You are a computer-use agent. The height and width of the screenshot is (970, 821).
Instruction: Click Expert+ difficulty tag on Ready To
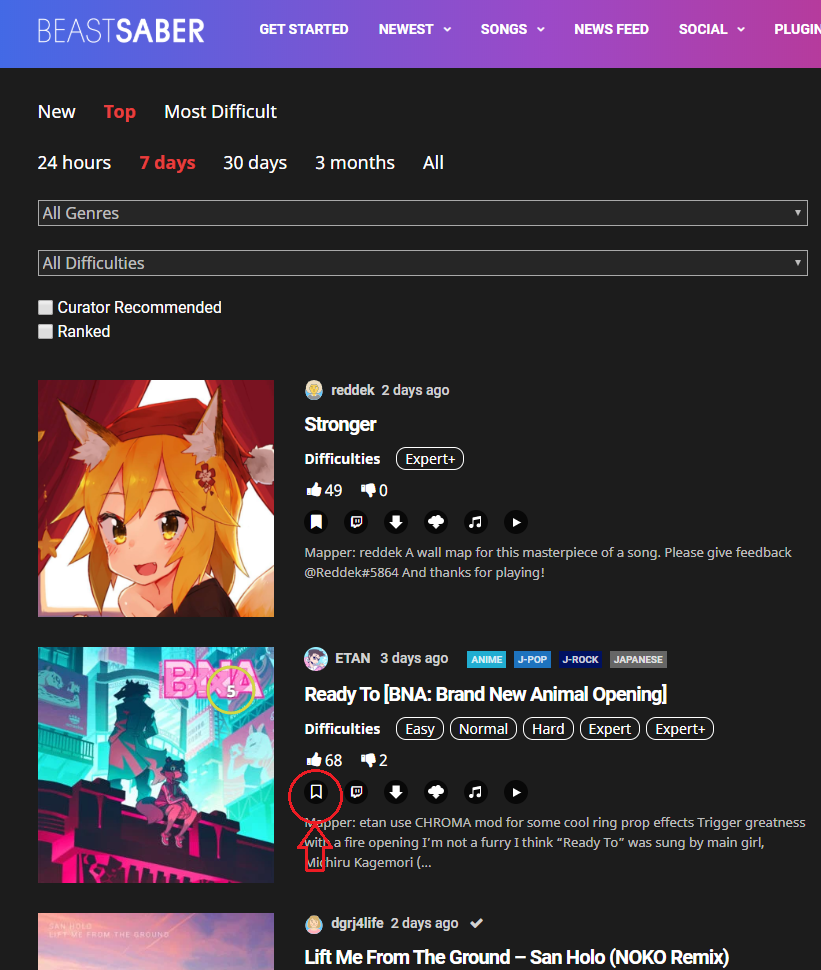(680, 729)
